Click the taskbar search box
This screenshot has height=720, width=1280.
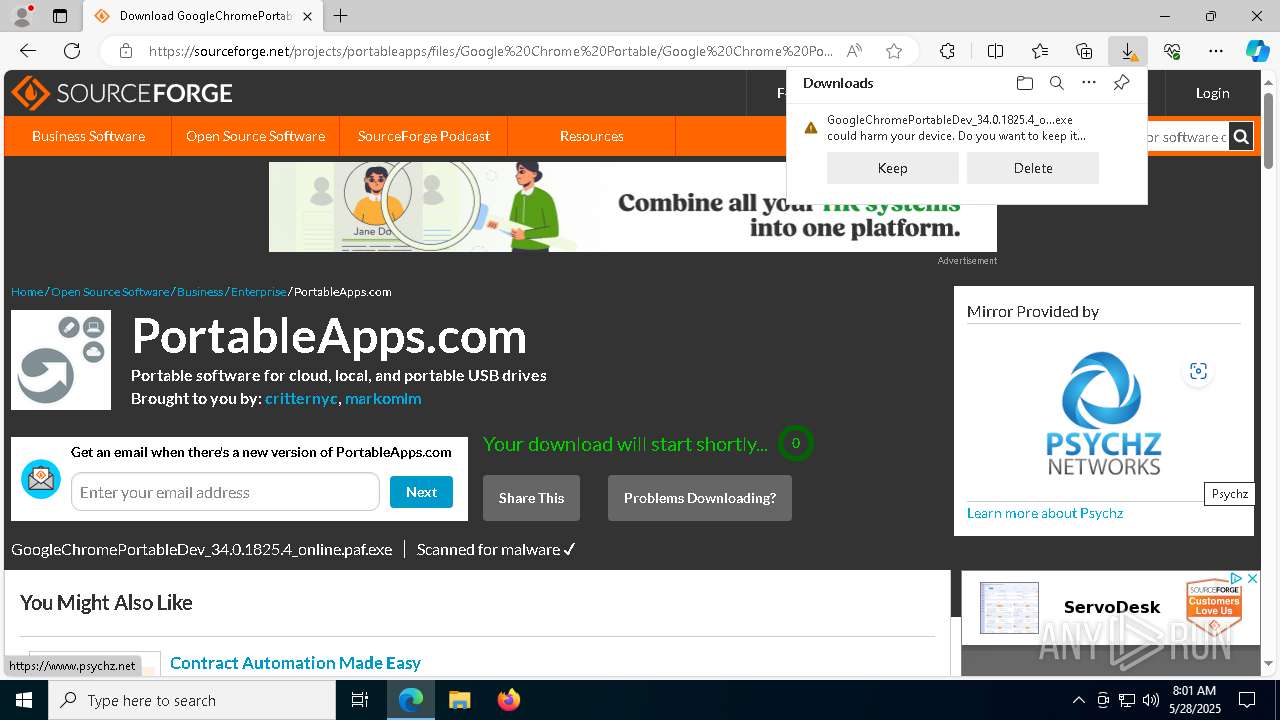point(192,700)
